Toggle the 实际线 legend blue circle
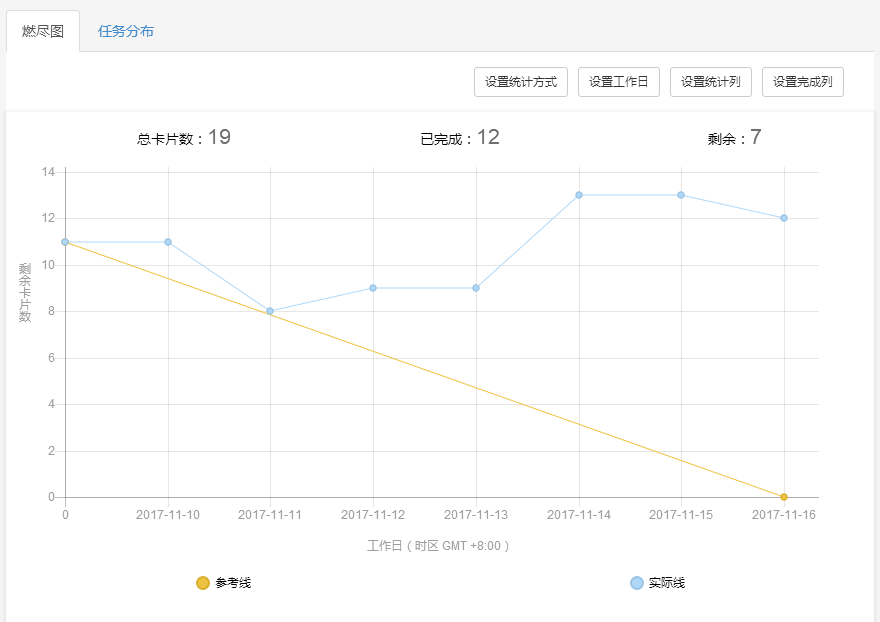This screenshot has width=880, height=622. (636, 583)
